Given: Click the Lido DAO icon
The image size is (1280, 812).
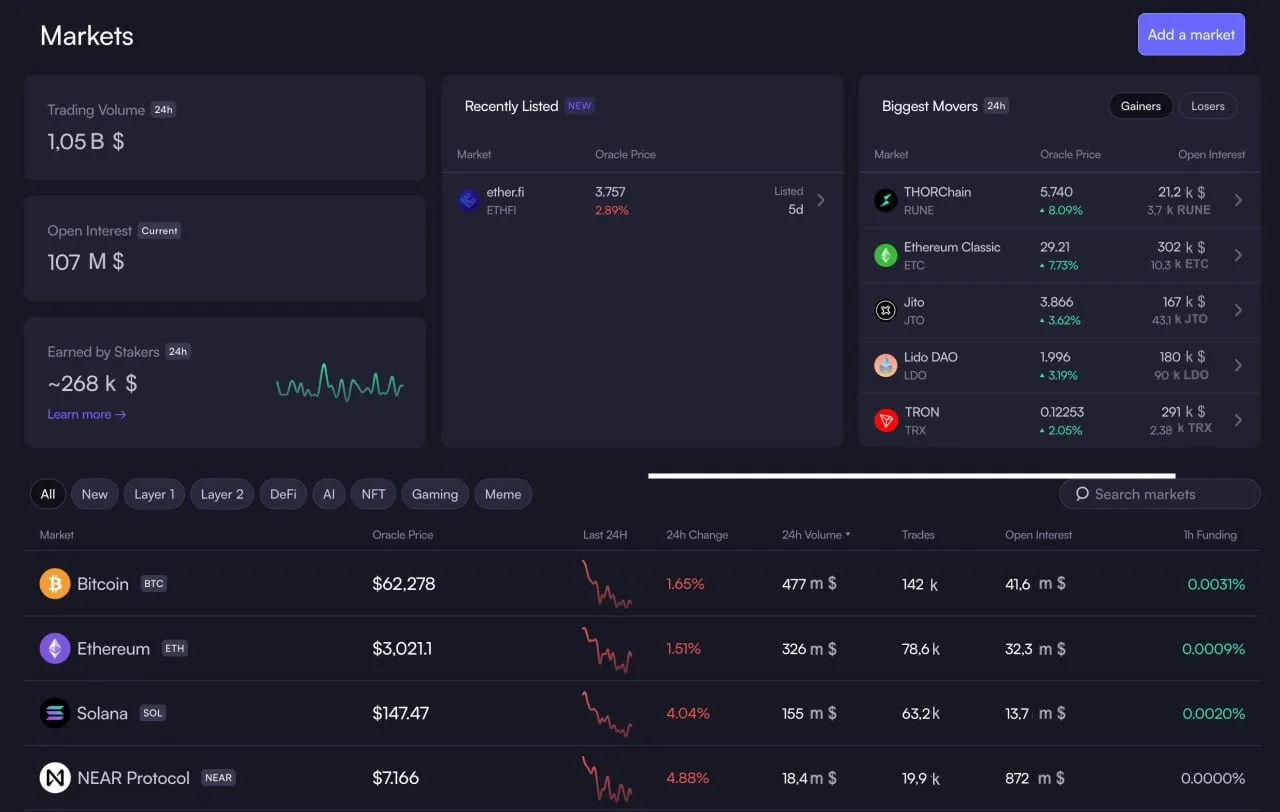Looking at the screenshot, I should (x=886, y=365).
